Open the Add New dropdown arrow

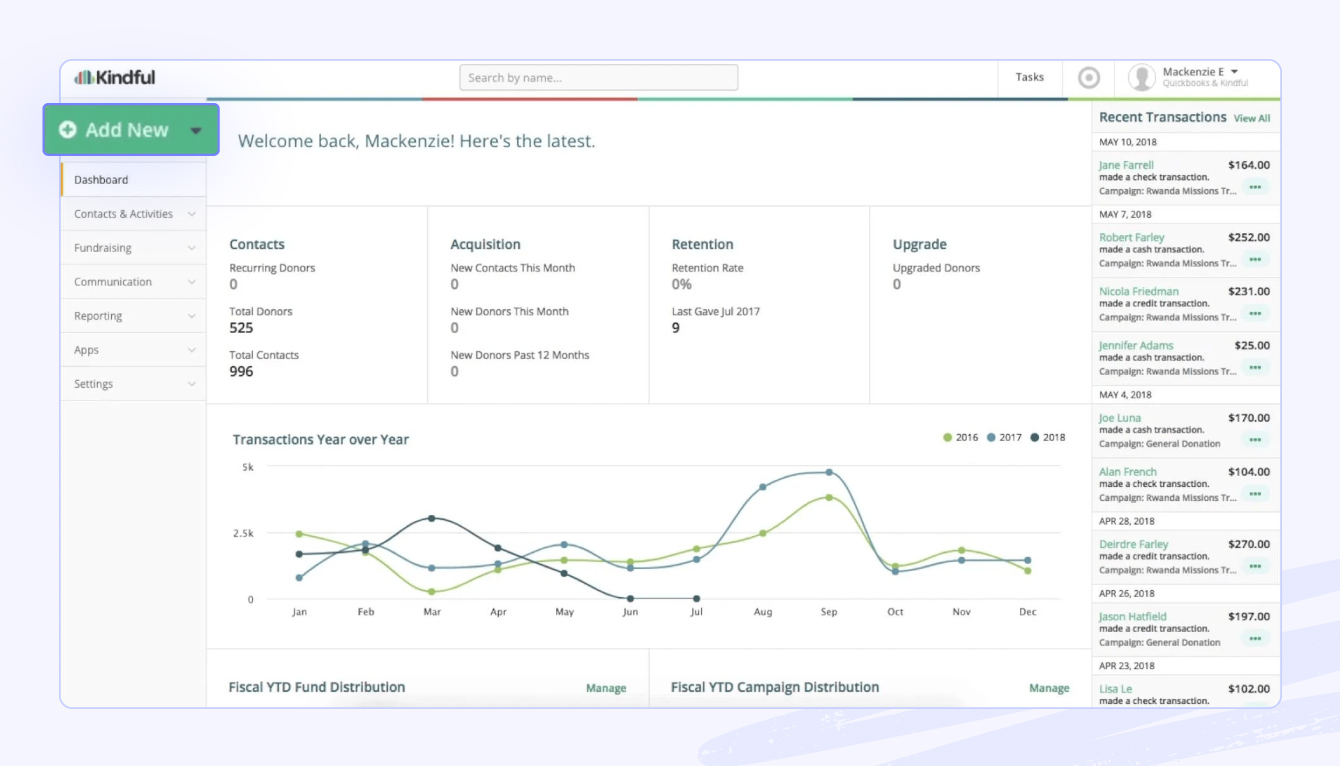(196, 131)
